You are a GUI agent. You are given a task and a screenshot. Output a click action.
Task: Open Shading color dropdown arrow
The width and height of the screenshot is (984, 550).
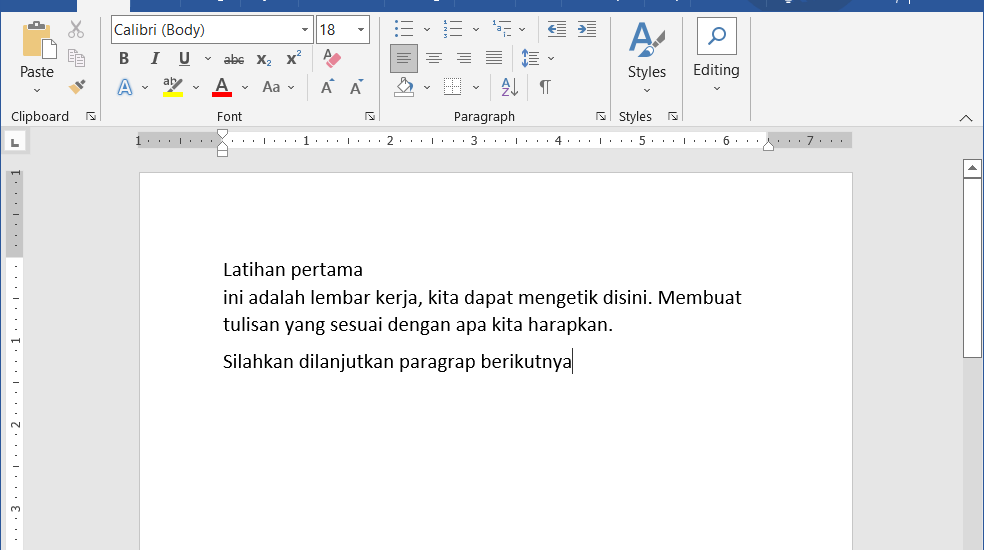click(427, 87)
